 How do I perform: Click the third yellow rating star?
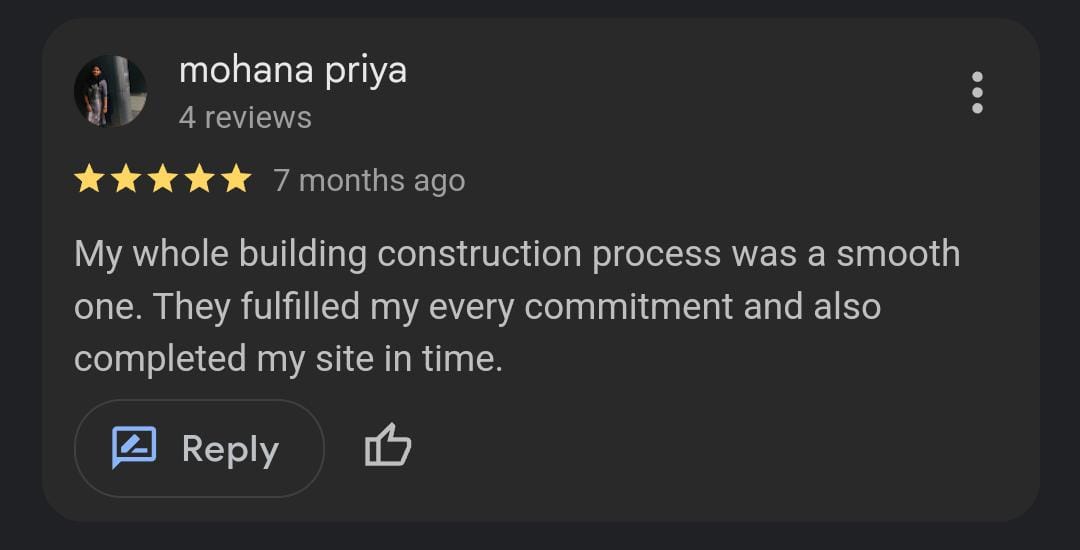click(x=162, y=180)
